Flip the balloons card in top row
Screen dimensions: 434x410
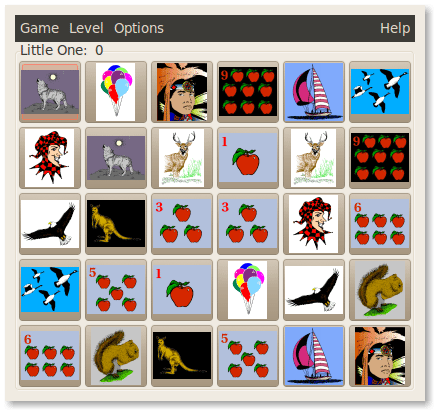tap(116, 92)
